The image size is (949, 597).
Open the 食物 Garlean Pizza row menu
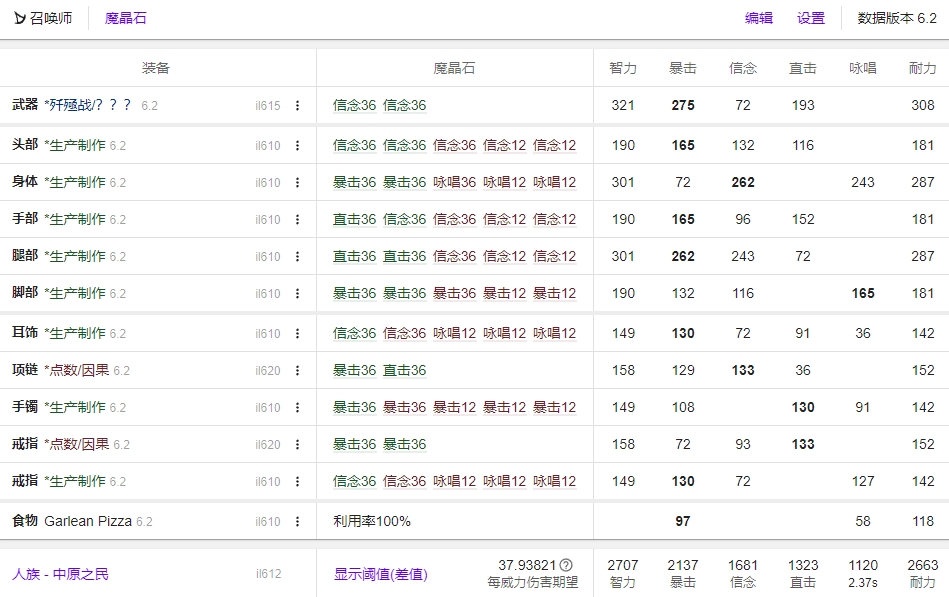(297, 522)
